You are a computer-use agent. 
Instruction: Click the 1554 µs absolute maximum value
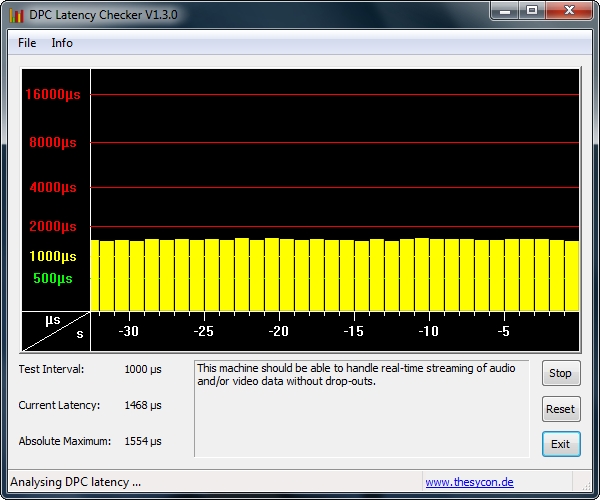coord(143,441)
